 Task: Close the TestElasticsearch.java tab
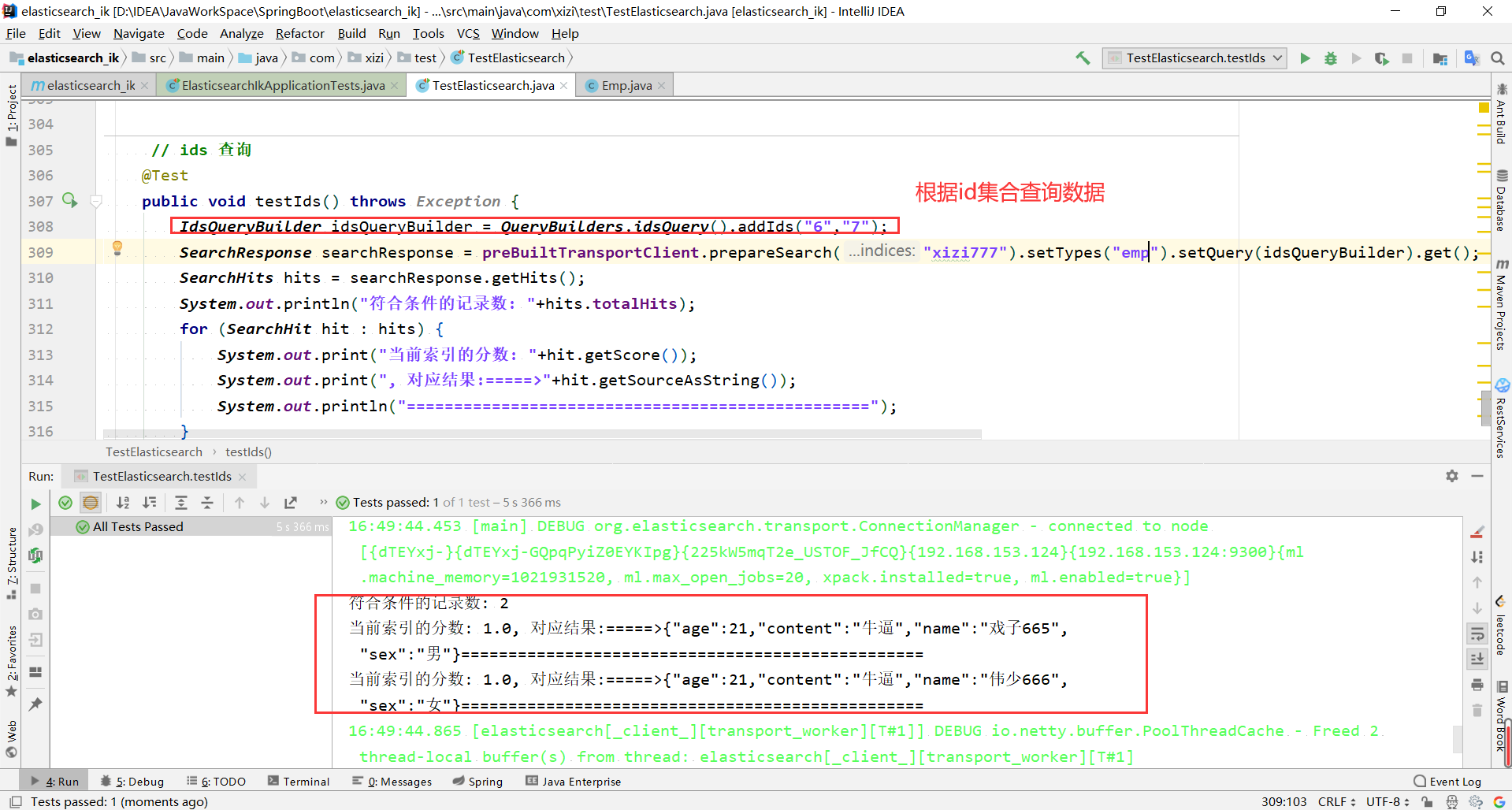[x=564, y=85]
